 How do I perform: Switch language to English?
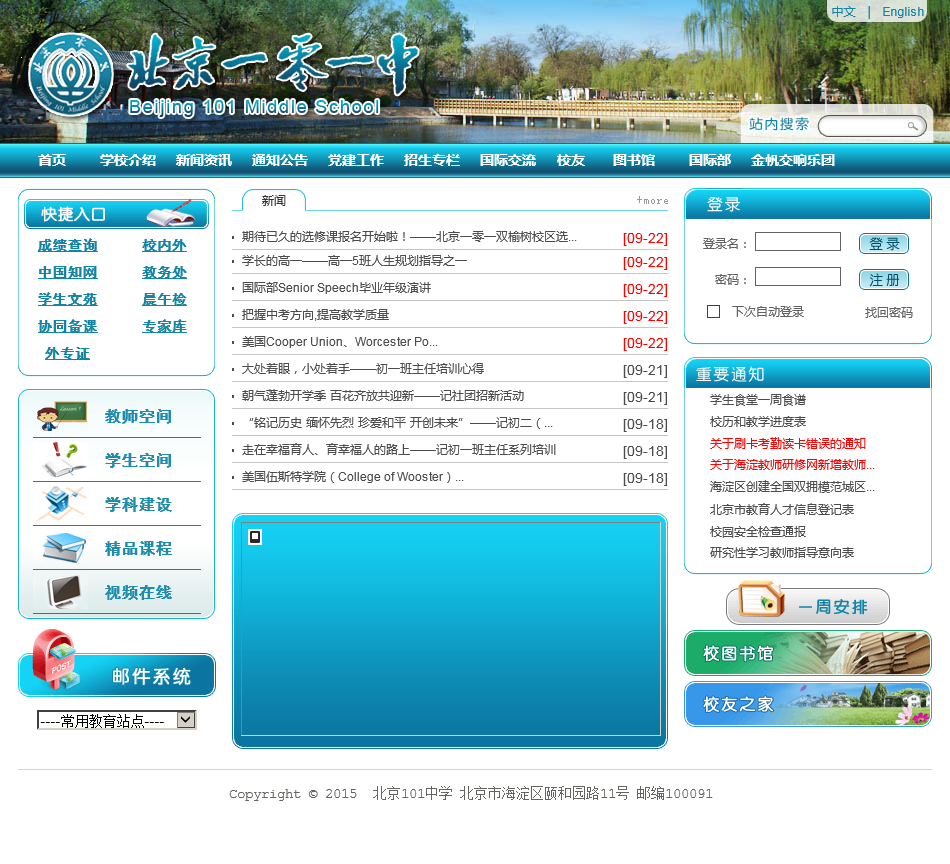coord(903,12)
